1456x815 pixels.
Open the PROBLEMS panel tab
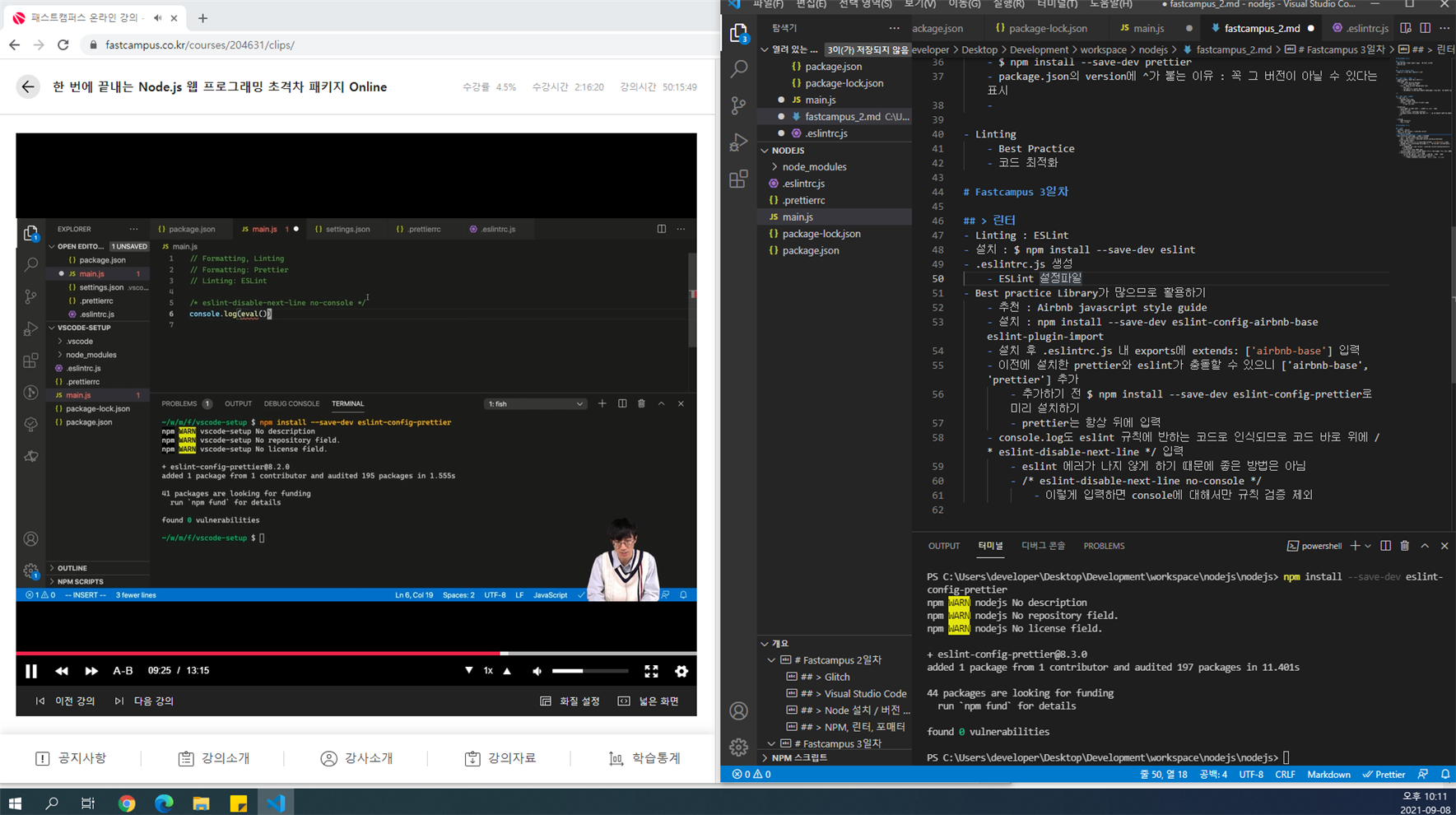point(1104,546)
